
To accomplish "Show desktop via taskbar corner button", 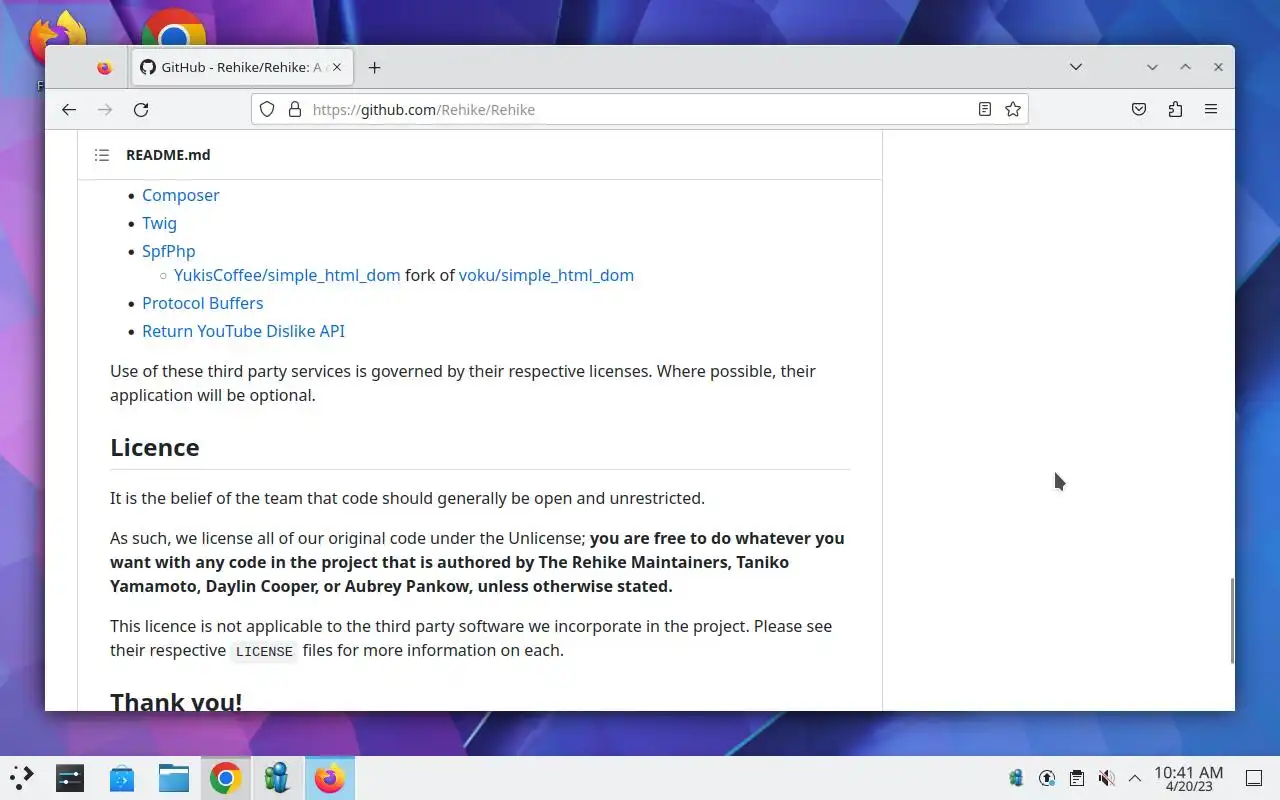I will click(x=1254, y=777).
